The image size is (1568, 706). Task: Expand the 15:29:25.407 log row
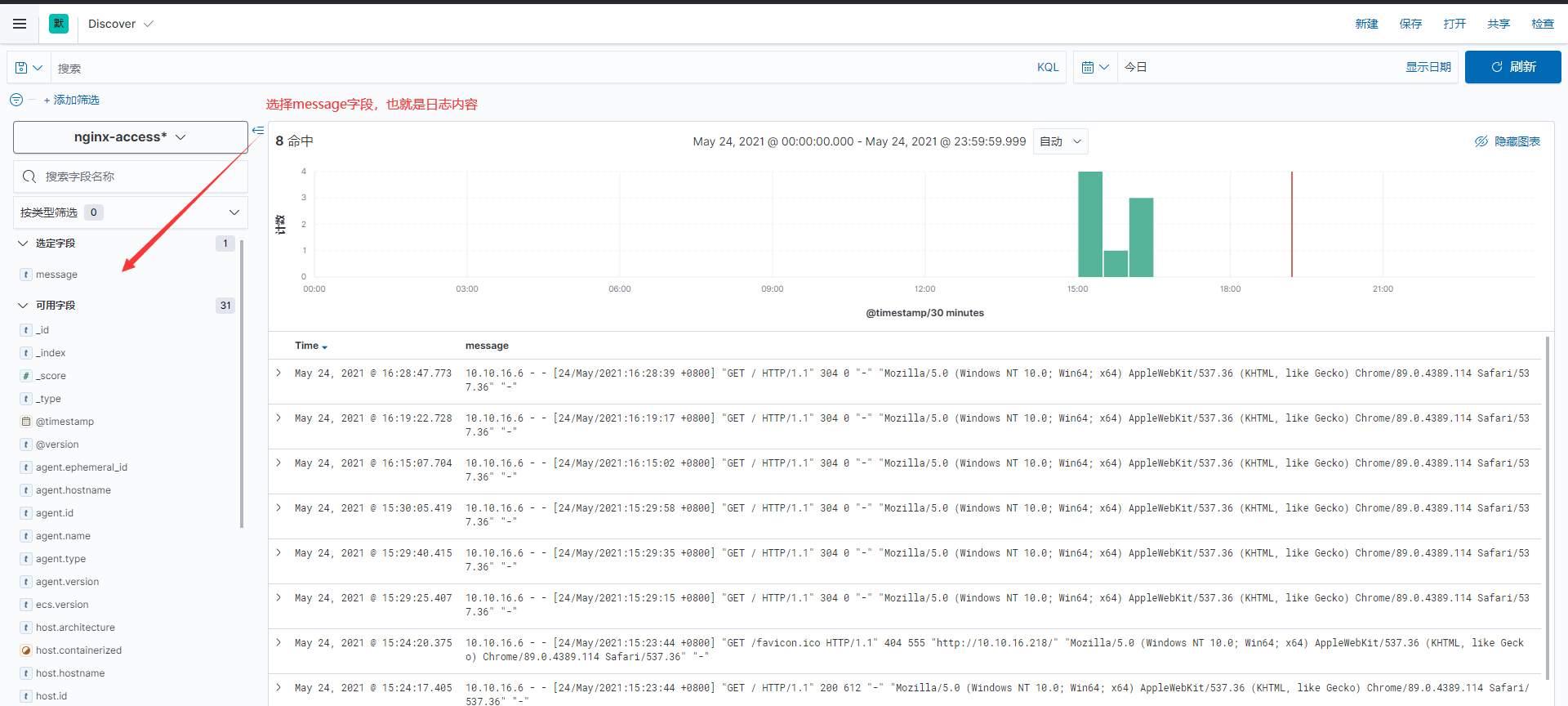(278, 597)
